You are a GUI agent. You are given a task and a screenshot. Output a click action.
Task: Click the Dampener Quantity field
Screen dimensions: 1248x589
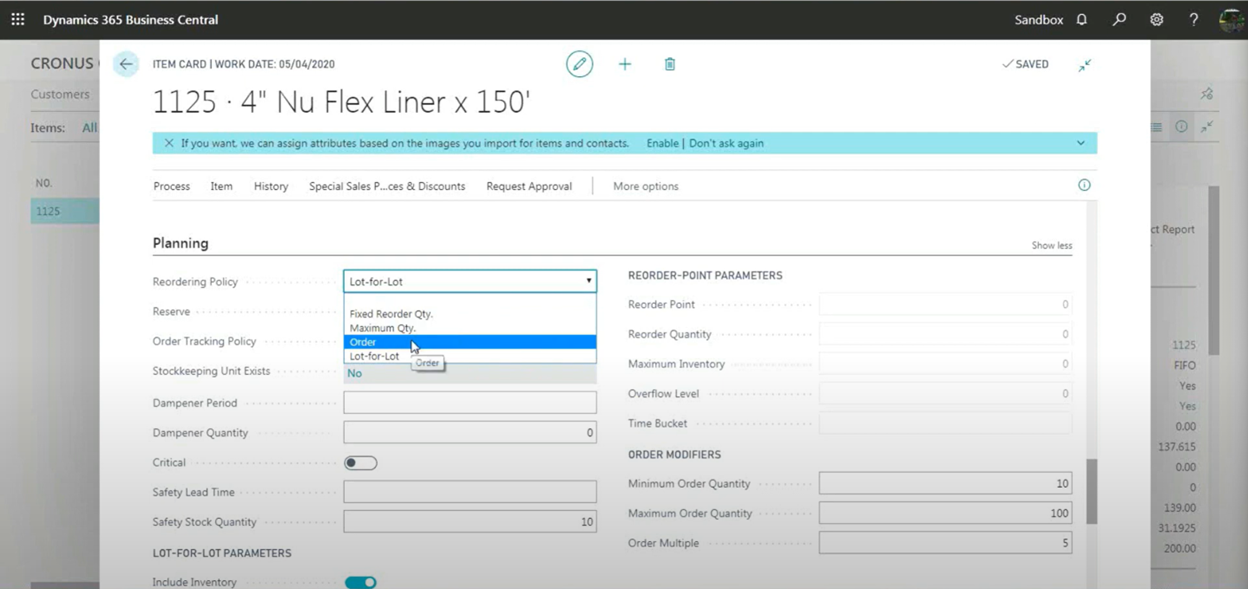[470, 433]
